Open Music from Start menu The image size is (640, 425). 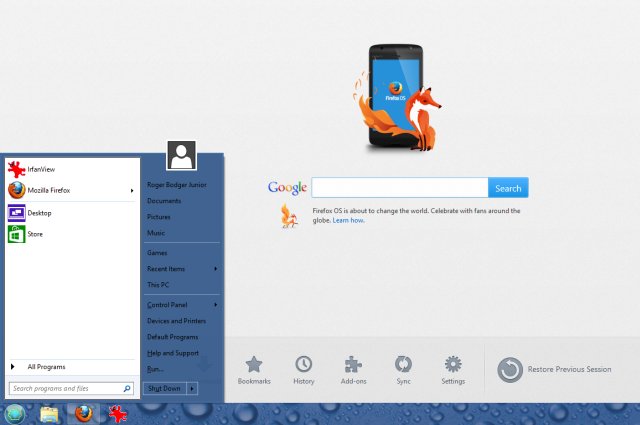(x=156, y=233)
